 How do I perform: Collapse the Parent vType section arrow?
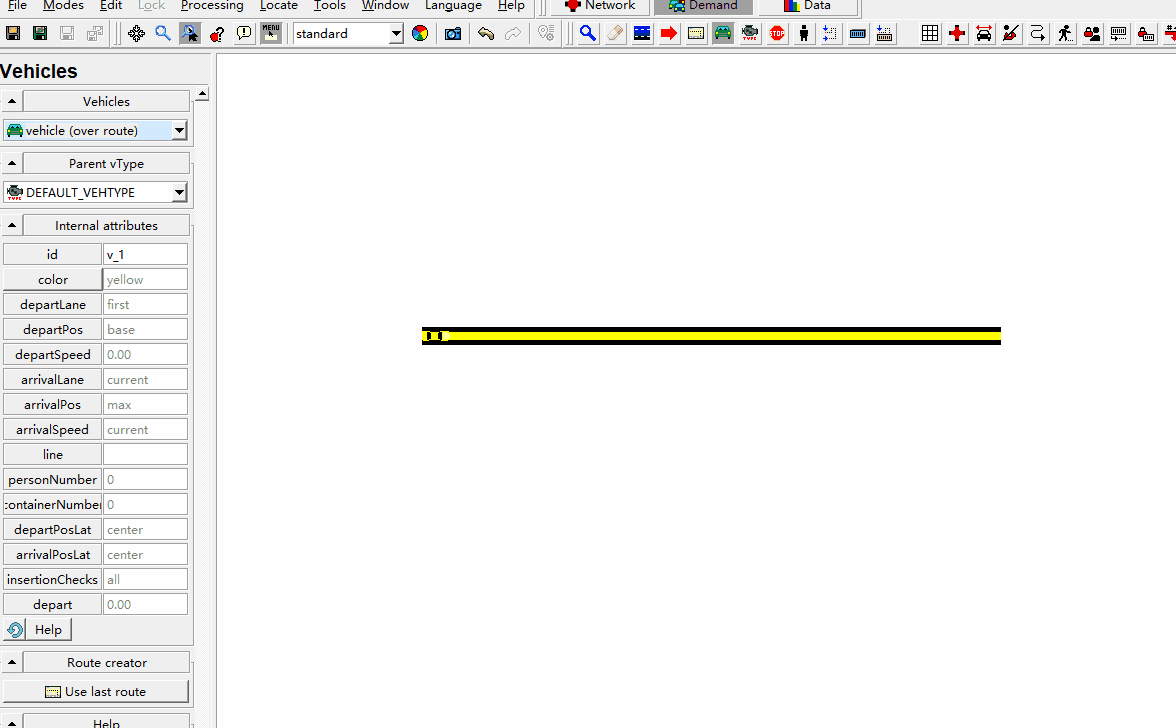pos(12,163)
